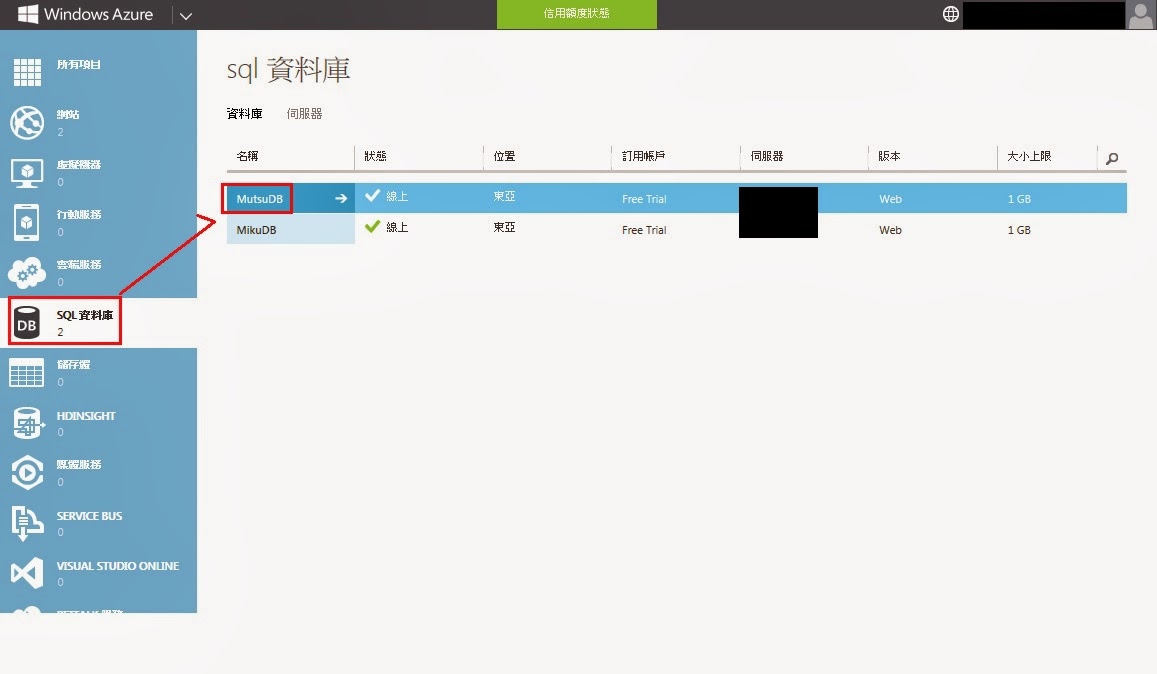Image resolution: width=1157 pixels, height=674 pixels.
Task: Select 1 GB in MikuDB row
Action: click(1019, 230)
